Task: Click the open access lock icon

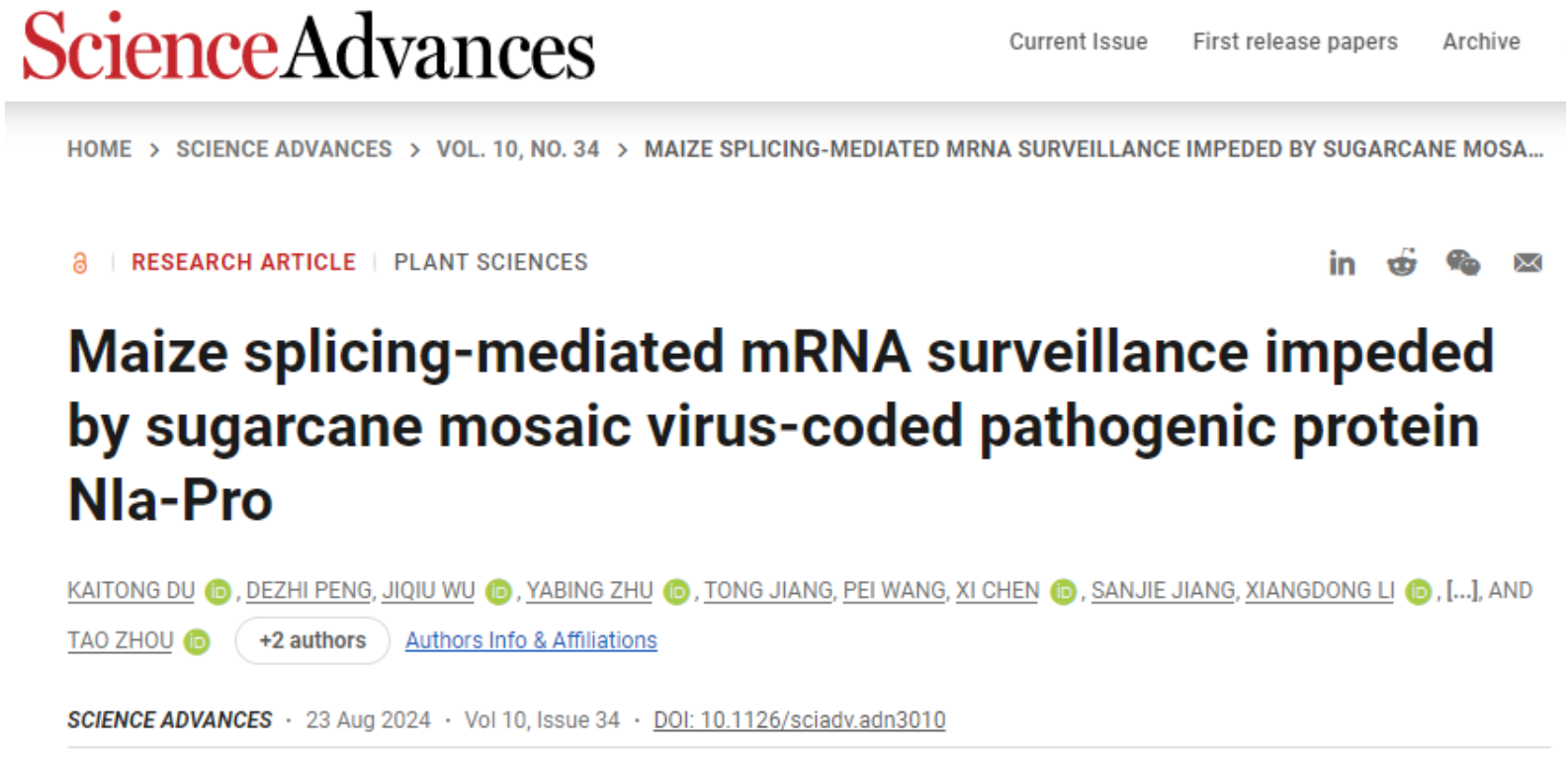Action: click(x=80, y=263)
